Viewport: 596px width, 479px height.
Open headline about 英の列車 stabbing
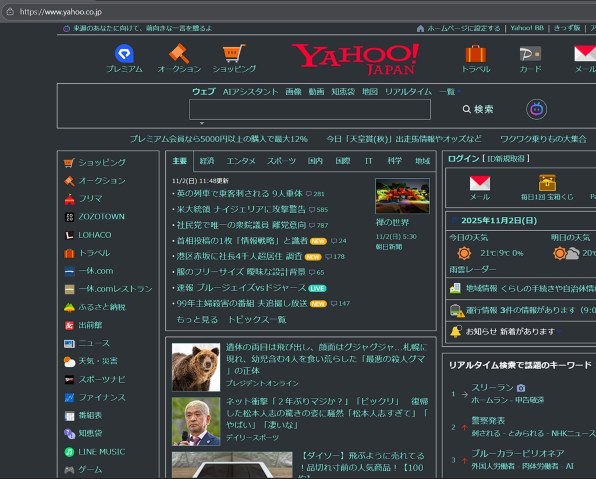click(239, 194)
